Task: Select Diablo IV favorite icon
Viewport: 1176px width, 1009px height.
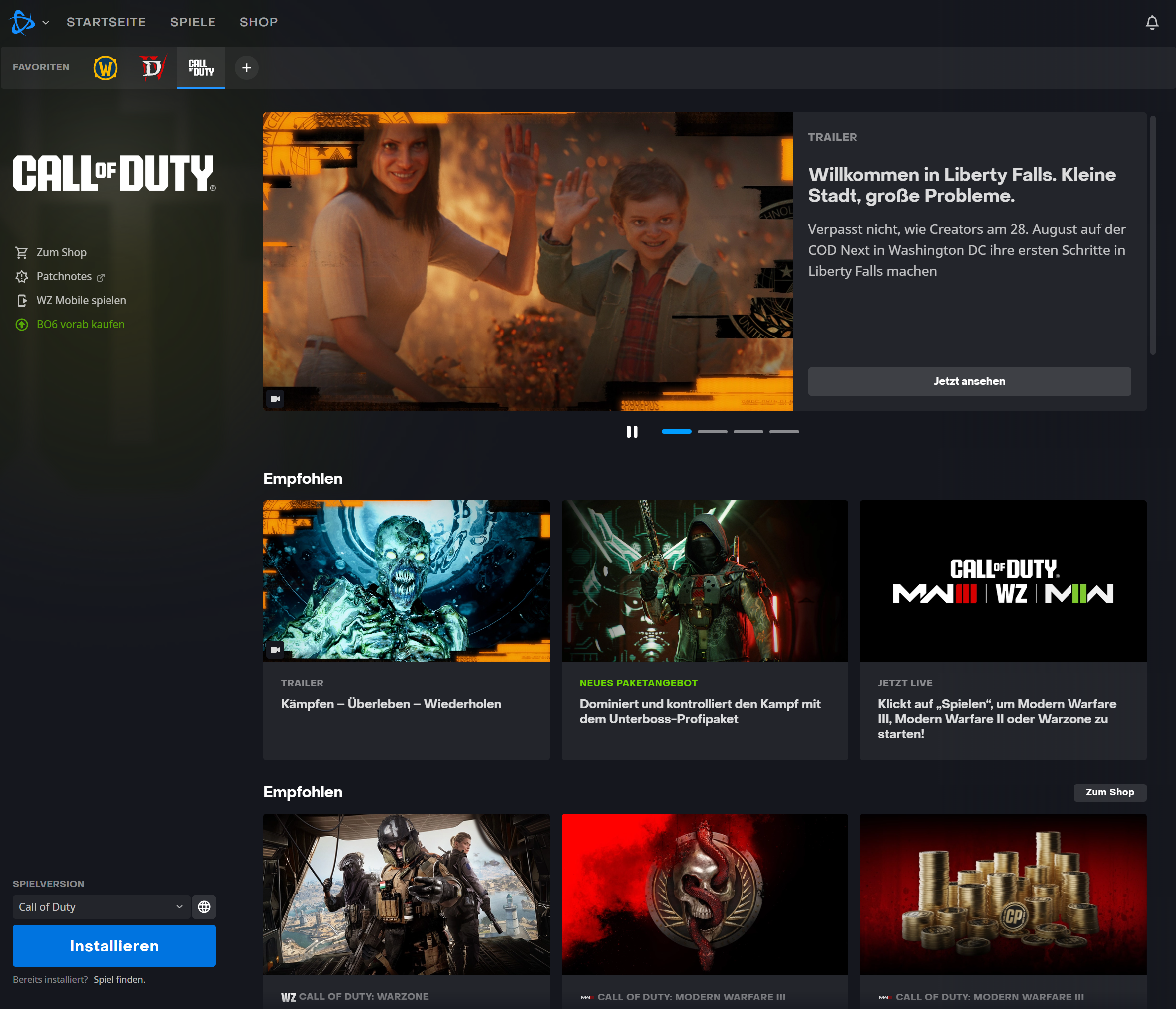Action: (x=152, y=68)
